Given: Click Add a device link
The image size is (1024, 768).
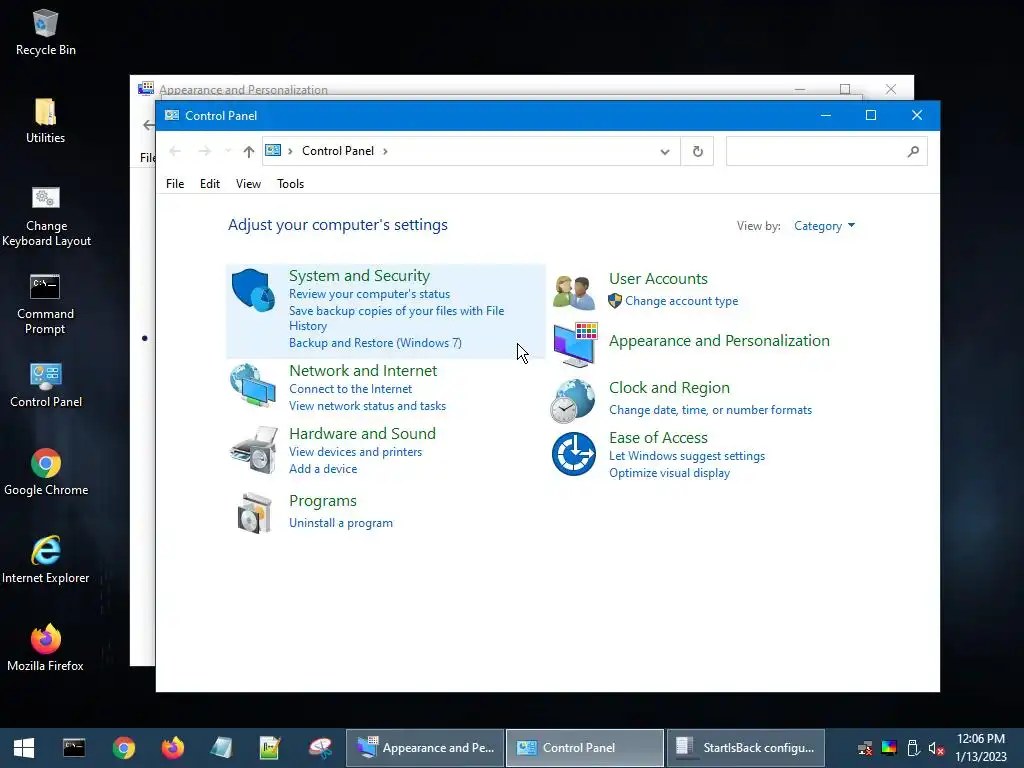Looking at the screenshot, I should pyautogui.click(x=323, y=469).
